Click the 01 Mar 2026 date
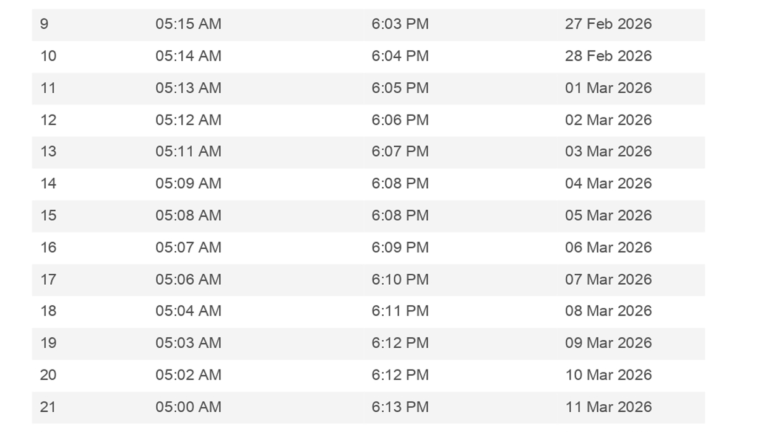Screen dimensions: 768x432 coord(608,88)
